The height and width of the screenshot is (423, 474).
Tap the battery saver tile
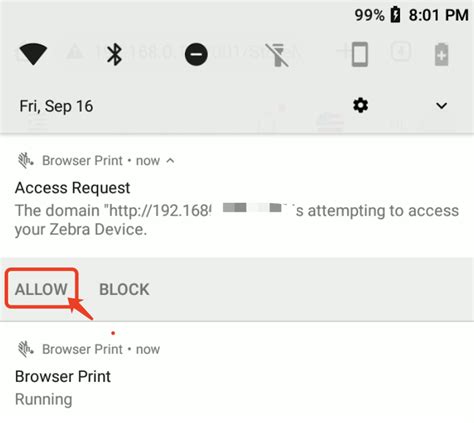[x=441, y=54]
